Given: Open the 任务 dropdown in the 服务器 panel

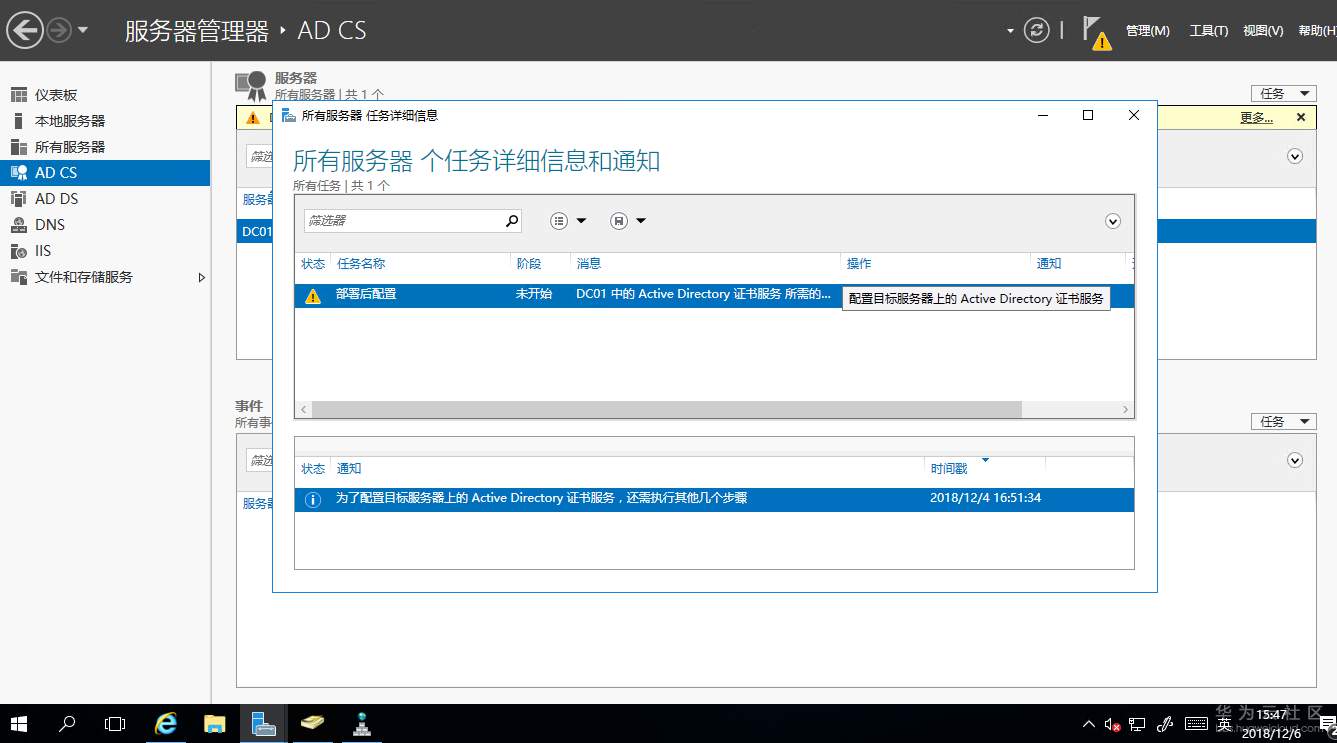Looking at the screenshot, I should pos(1284,93).
